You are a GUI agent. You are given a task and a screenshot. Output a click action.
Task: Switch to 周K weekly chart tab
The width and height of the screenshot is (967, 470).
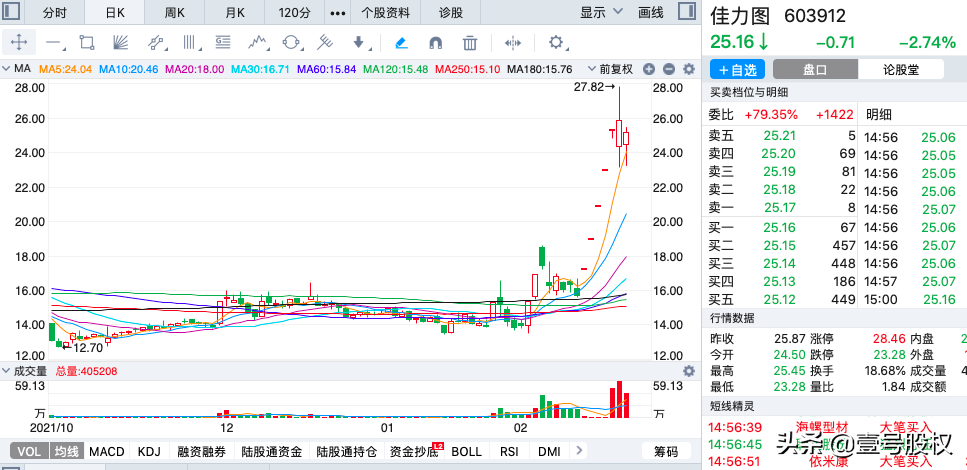click(175, 12)
